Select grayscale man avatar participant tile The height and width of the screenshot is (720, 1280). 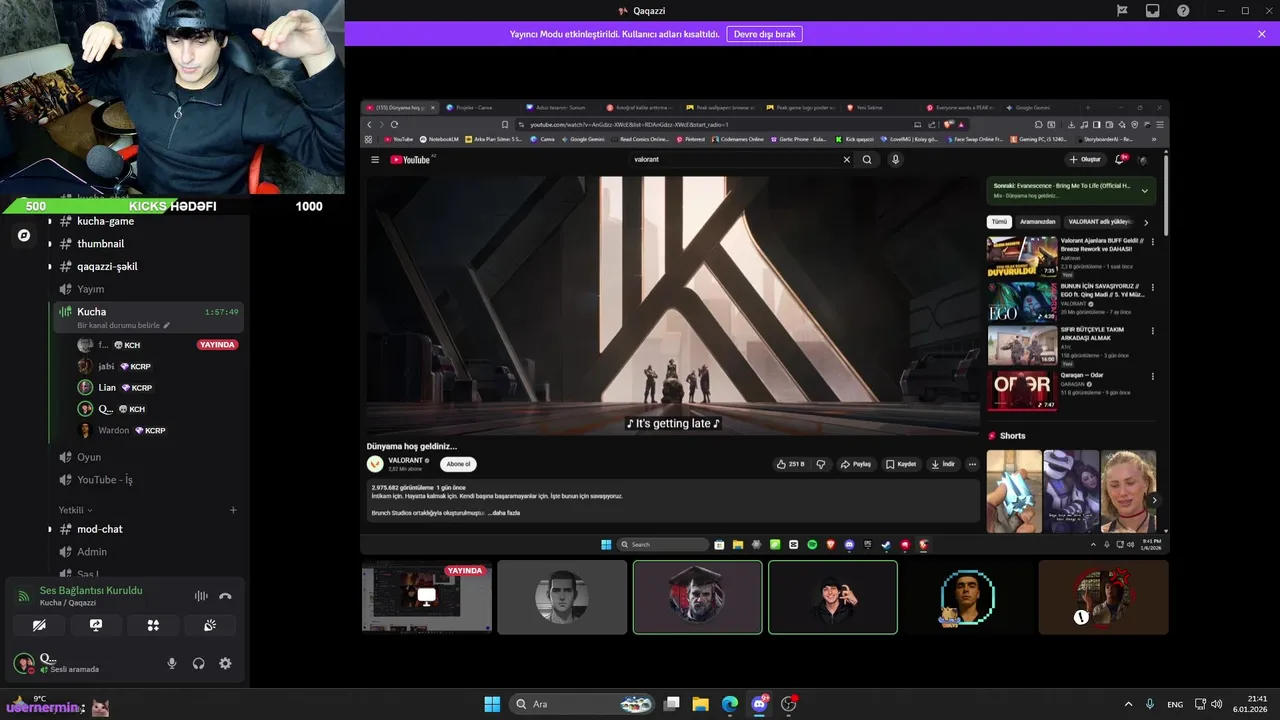pos(562,597)
